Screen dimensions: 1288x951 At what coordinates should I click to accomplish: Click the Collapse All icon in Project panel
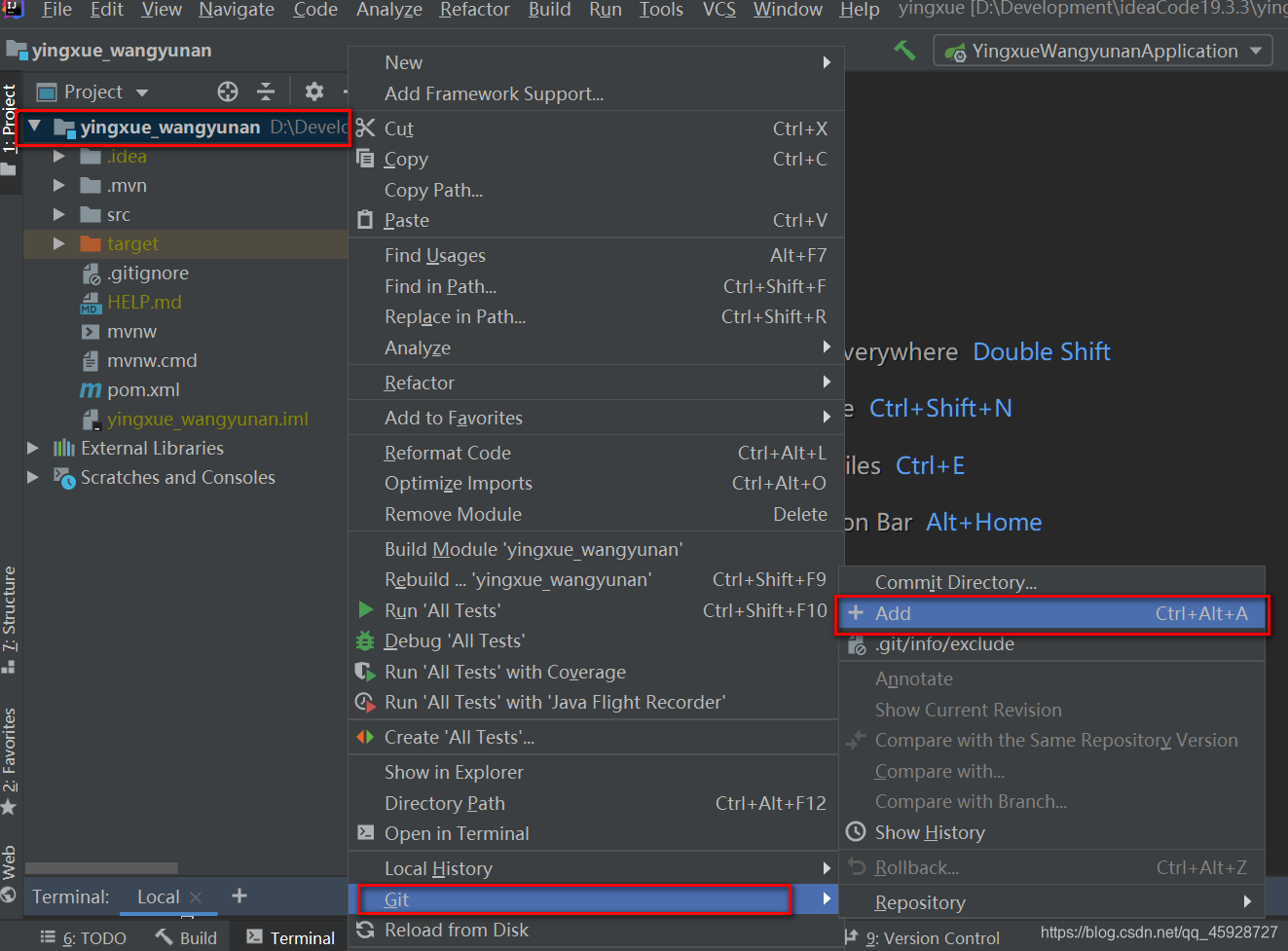pos(266,91)
